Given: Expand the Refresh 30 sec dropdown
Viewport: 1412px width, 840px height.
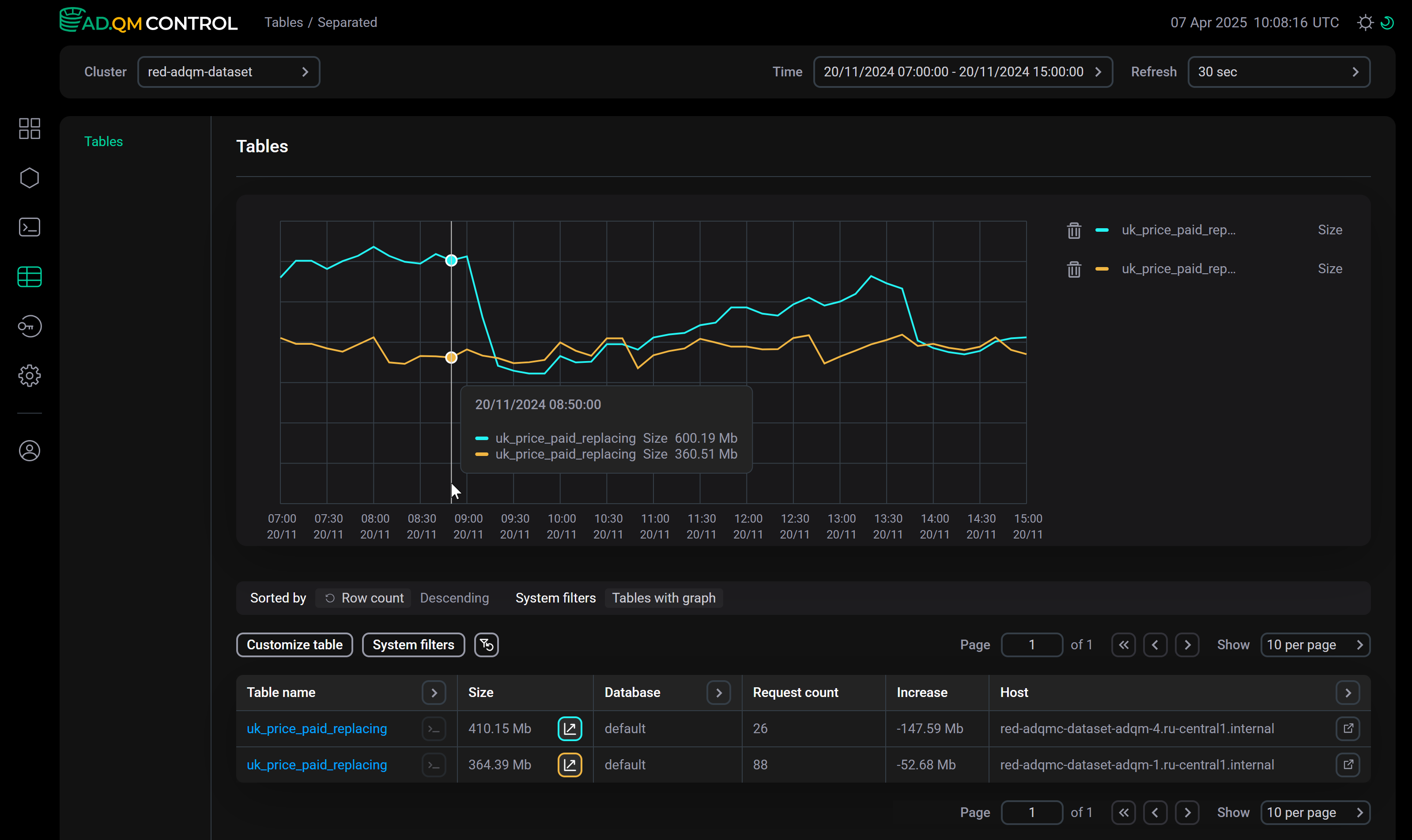Looking at the screenshot, I should [x=1278, y=72].
